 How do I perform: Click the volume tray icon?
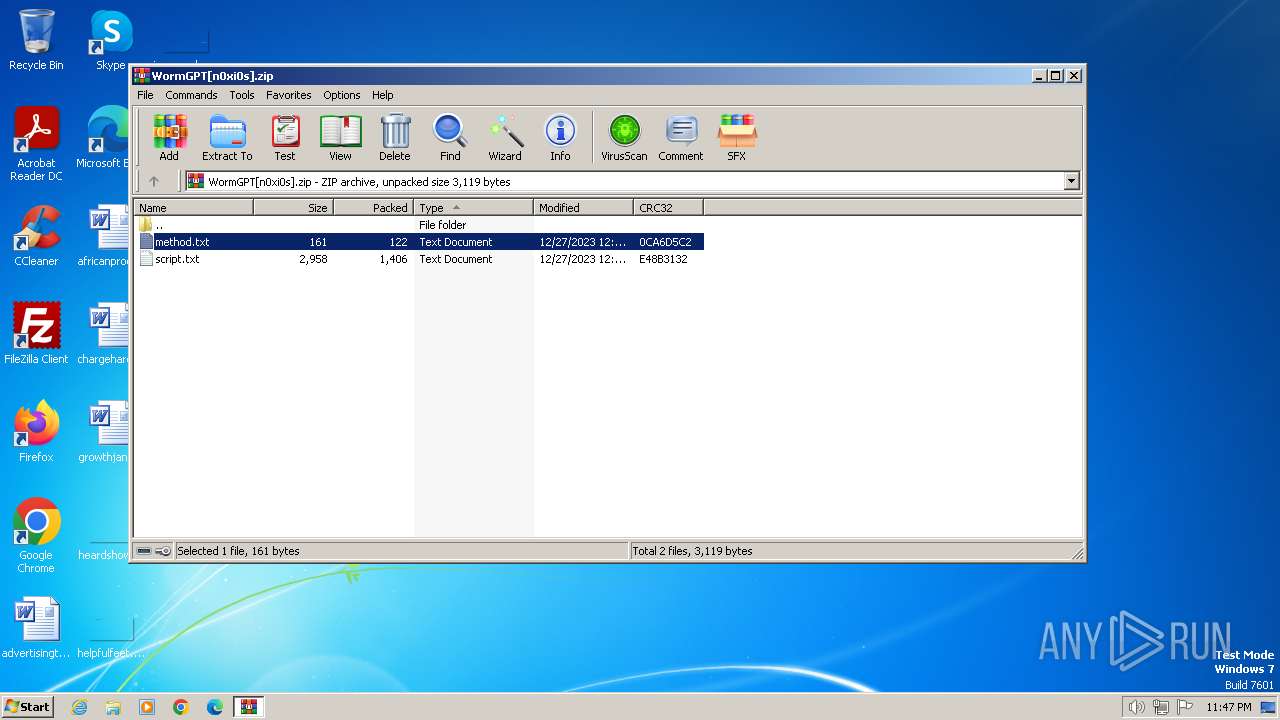point(1136,707)
